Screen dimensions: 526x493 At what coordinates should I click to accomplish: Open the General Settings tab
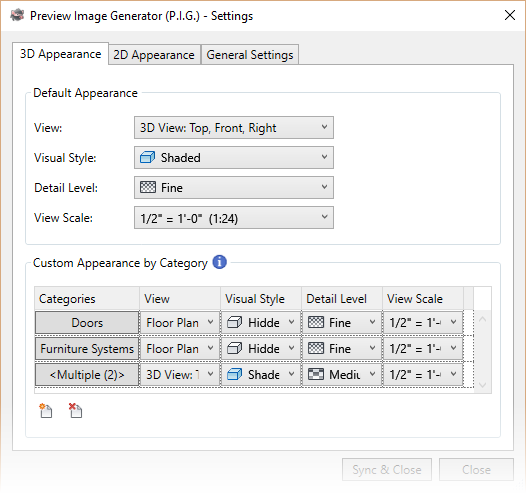coord(250,55)
